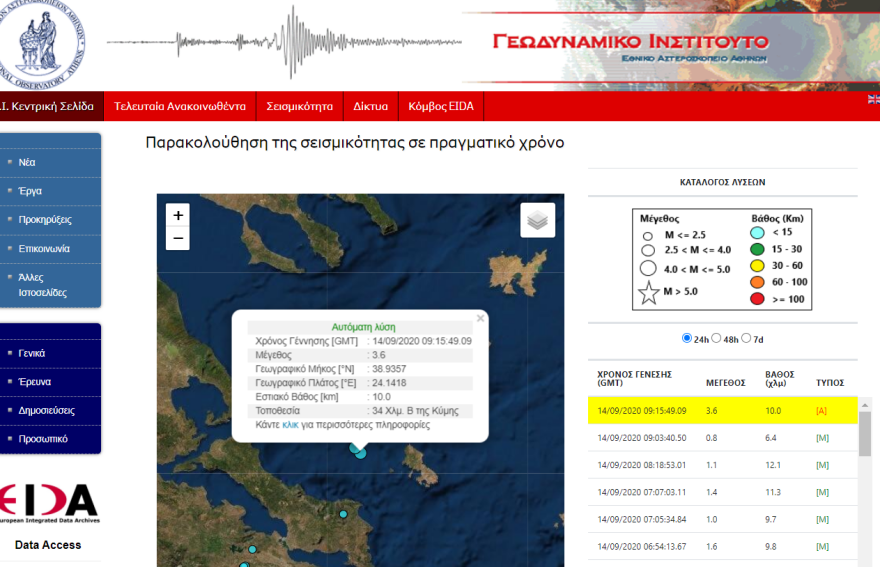
Task: Open Προσωπικό in the sidebar
Action: click(43, 439)
